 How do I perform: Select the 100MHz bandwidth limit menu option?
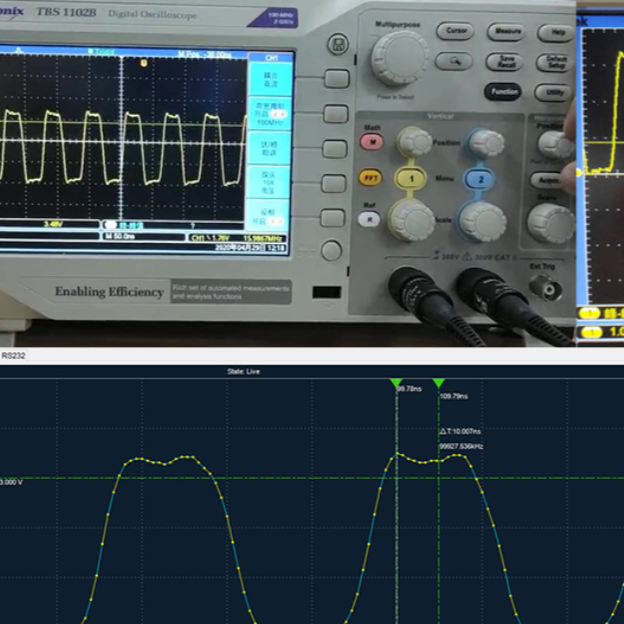pos(270,115)
